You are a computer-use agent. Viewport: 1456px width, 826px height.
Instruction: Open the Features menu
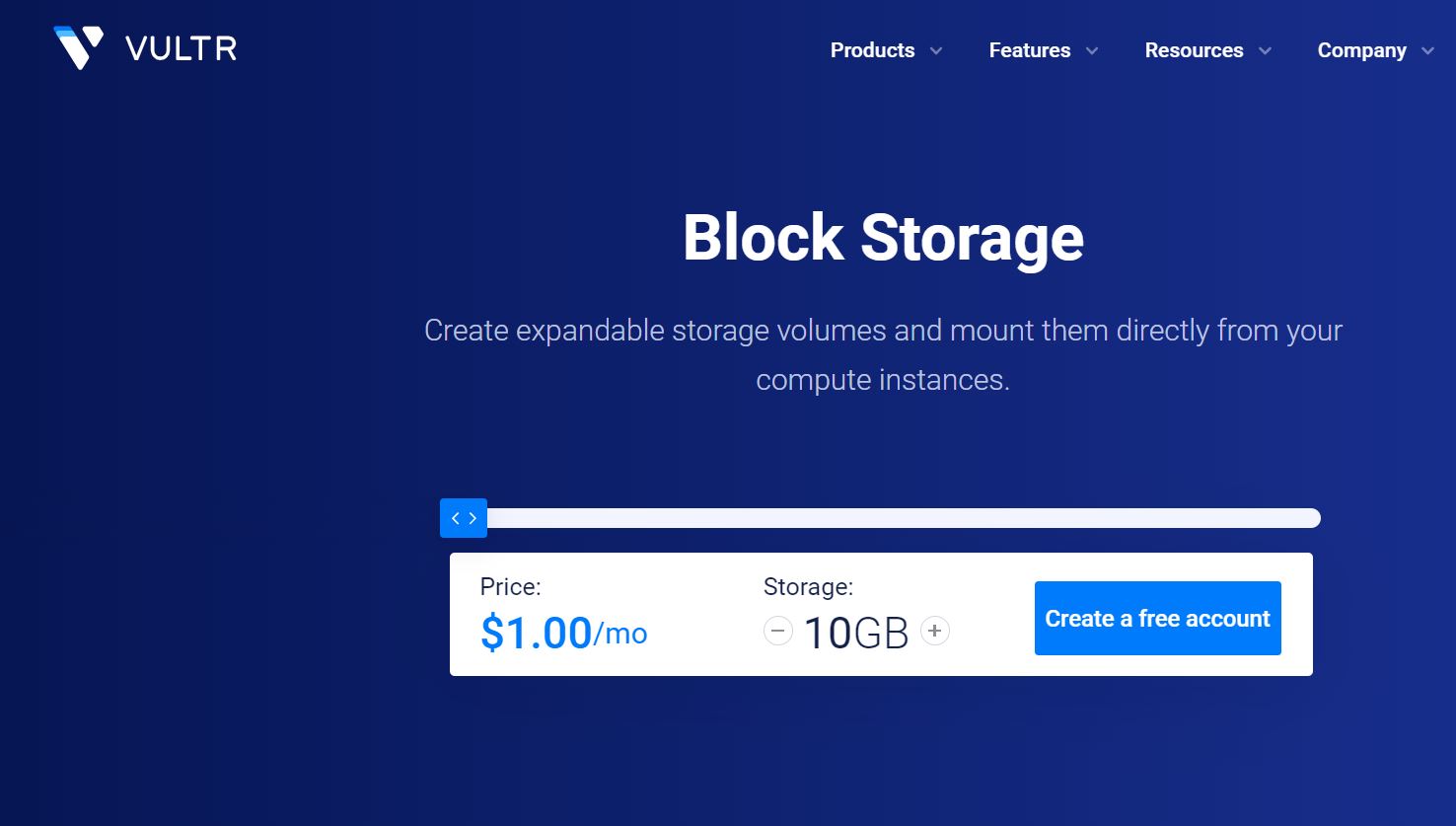click(x=1029, y=50)
